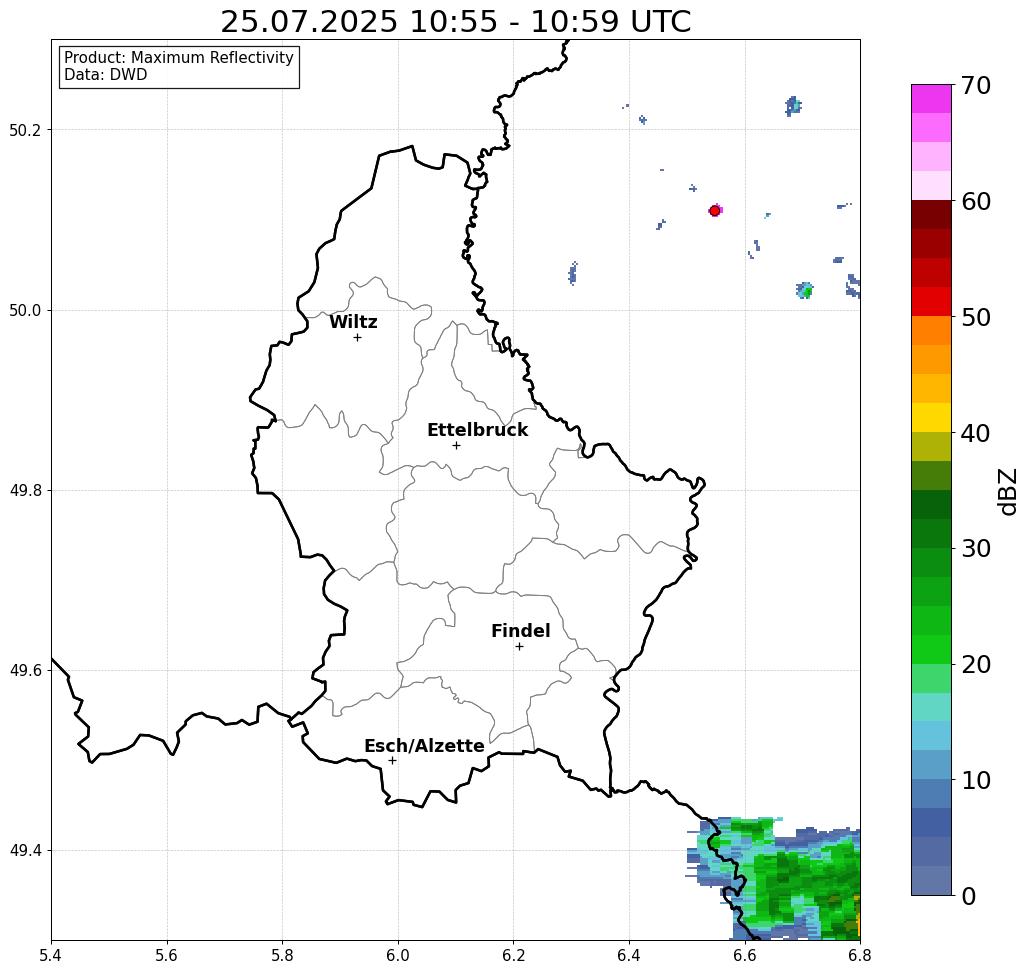Click the 0 label on the colorbar
The width and height of the screenshot is (1029, 973).
coord(969,896)
